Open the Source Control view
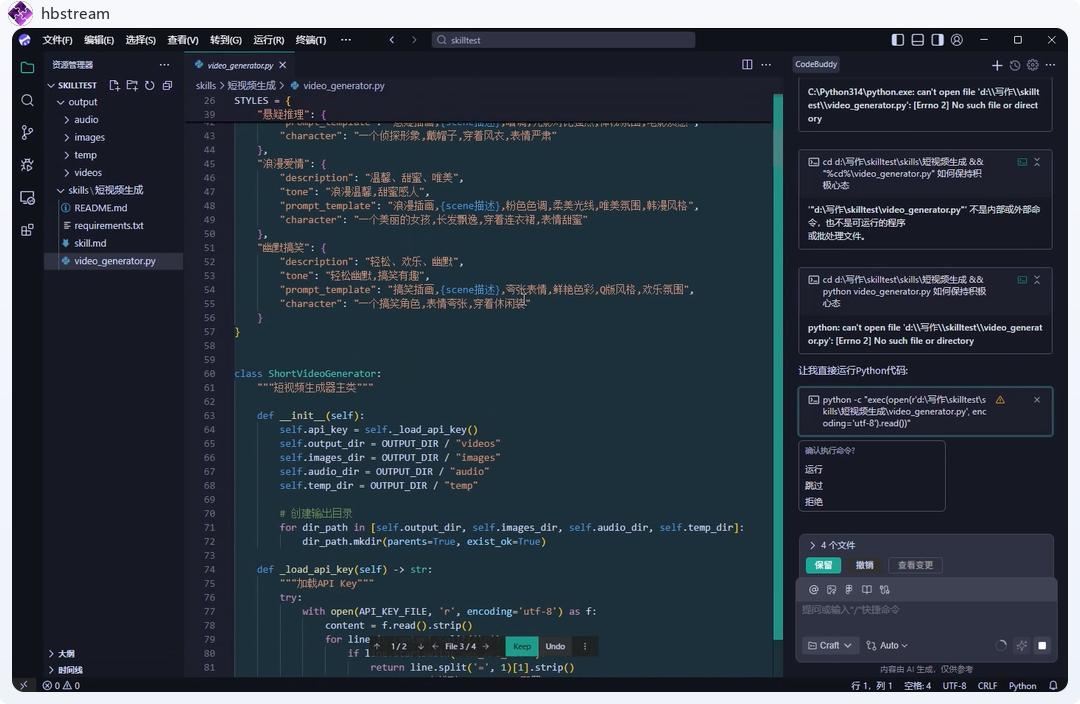 [x=28, y=132]
